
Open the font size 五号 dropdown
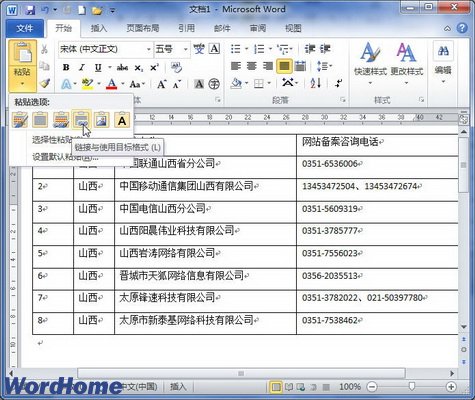point(185,49)
